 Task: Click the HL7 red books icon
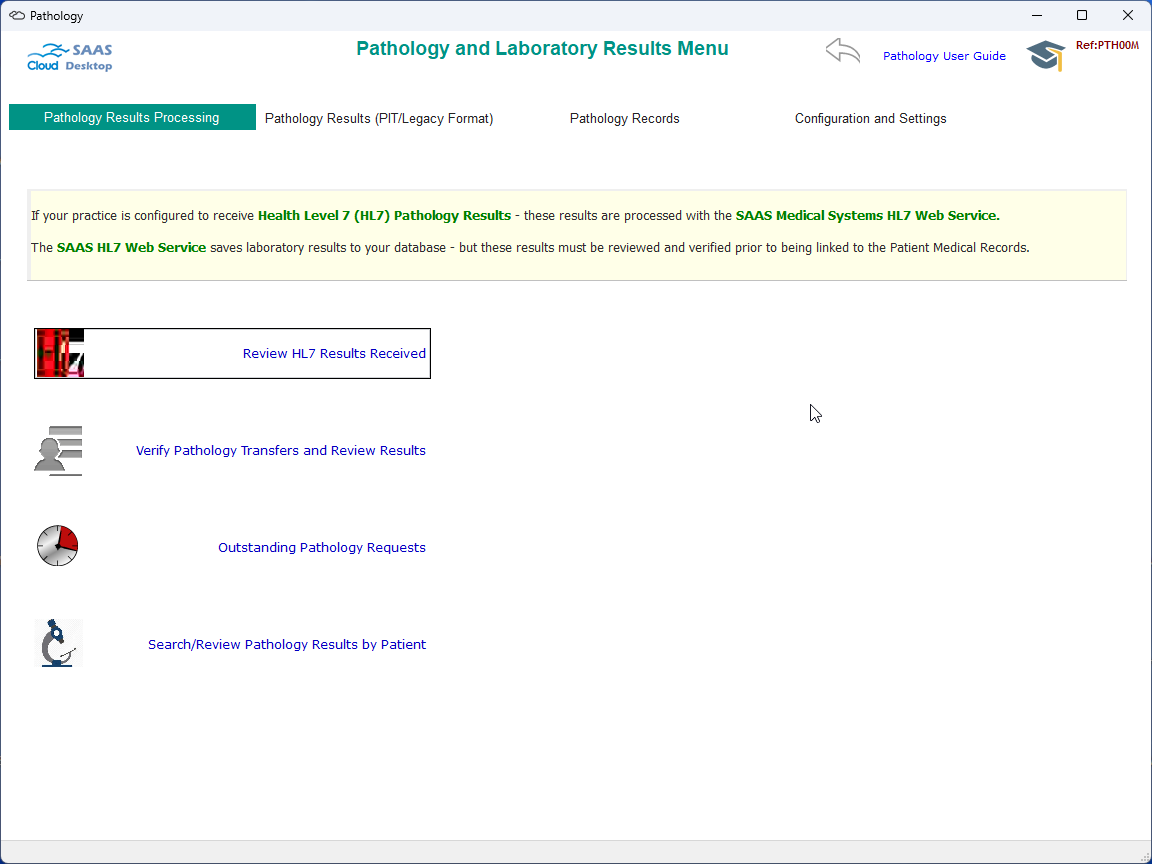coord(60,353)
